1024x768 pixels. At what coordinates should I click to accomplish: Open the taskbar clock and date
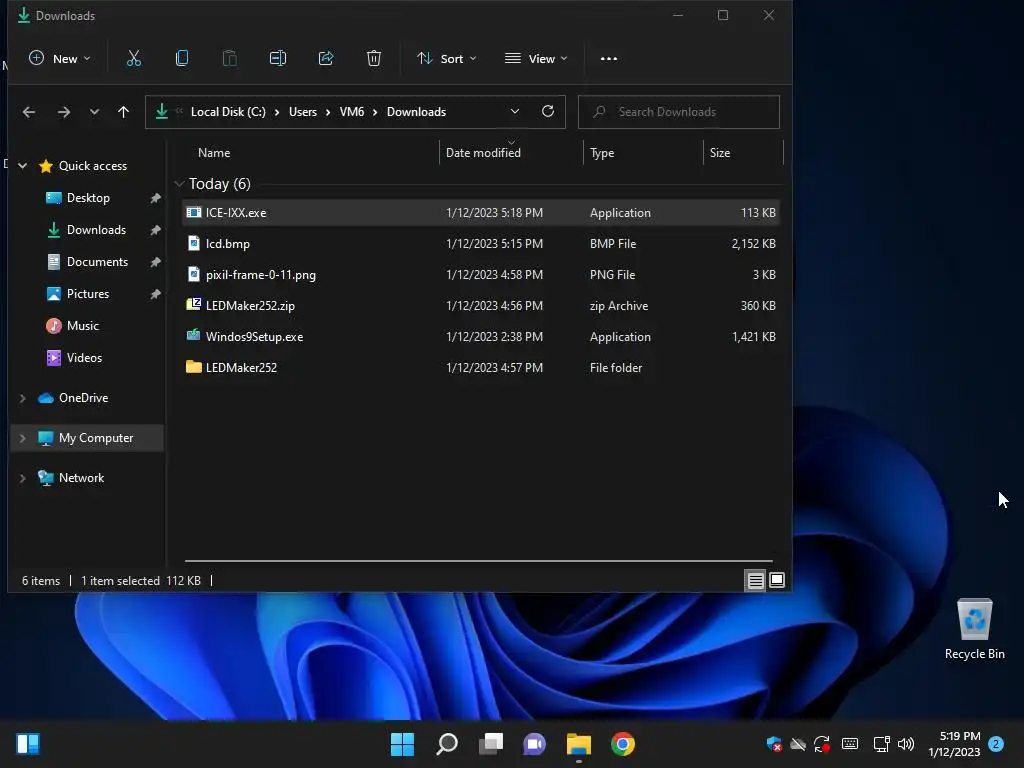click(x=954, y=744)
